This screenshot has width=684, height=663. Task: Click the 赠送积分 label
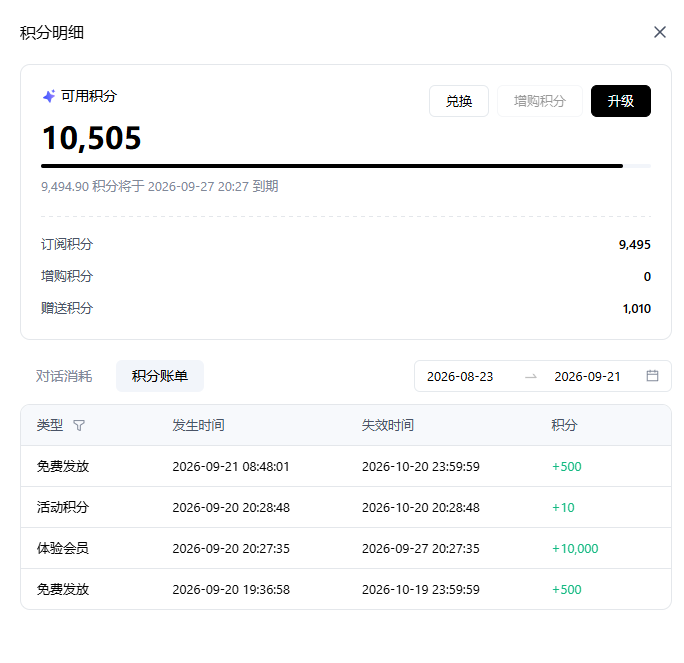tap(67, 308)
